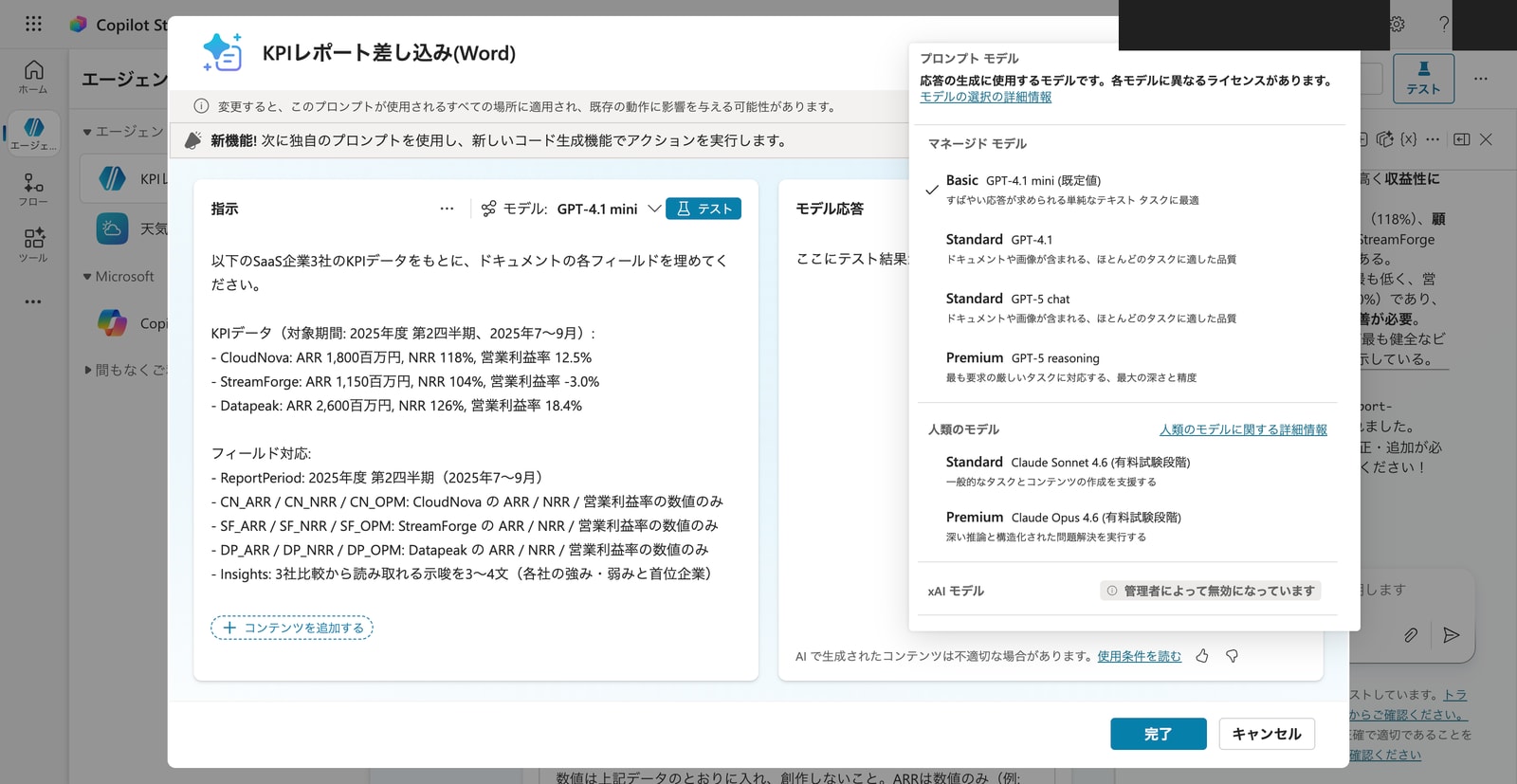Open the settings gear icon in header
This screenshot has height=784, width=1517.
pos(1397,25)
